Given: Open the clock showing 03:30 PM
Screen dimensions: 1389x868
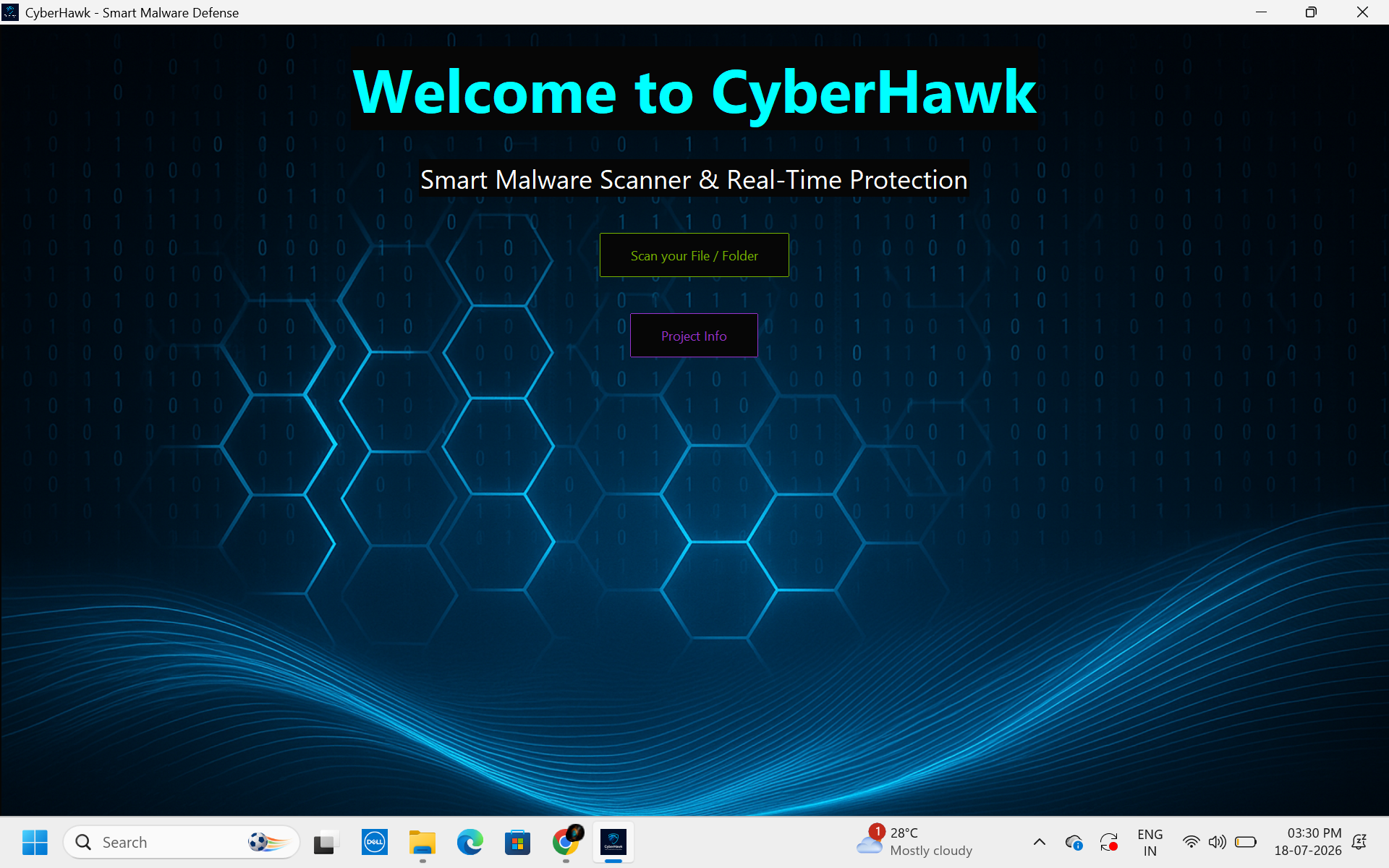Looking at the screenshot, I should (1308, 842).
